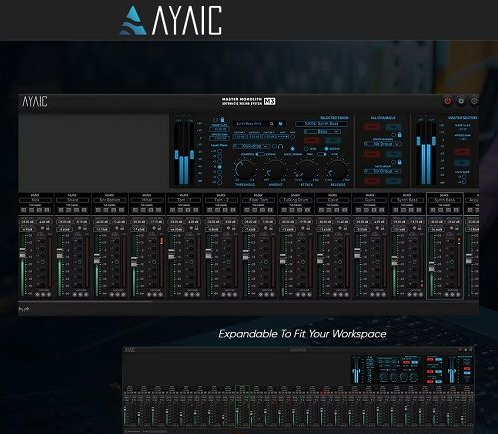This screenshot has height=434, width=498.
Task: Click the topmost blue button in All Channels
Action: tap(393, 127)
